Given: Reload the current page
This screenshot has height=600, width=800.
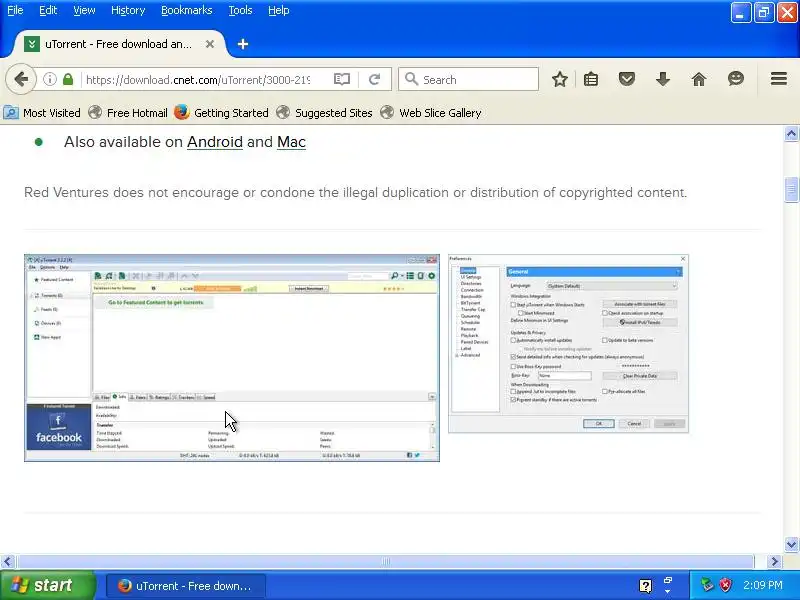Looking at the screenshot, I should 375,79.
